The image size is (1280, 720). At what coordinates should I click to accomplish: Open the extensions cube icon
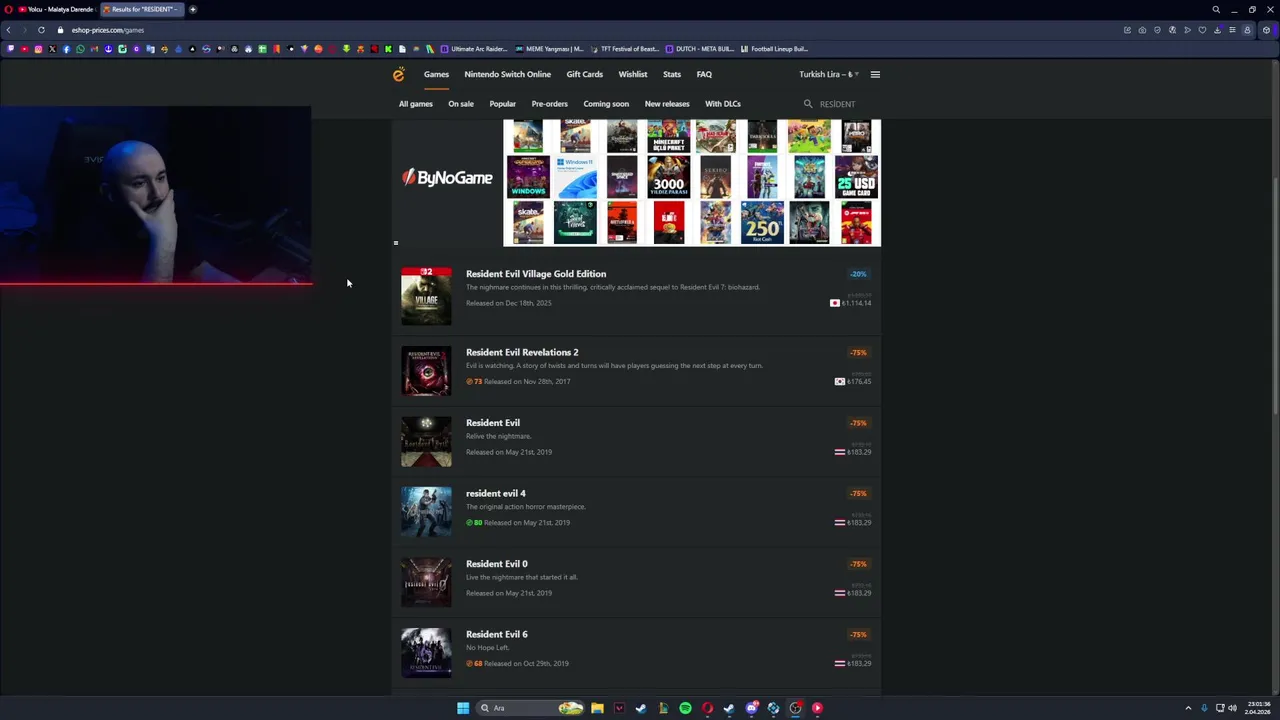tap(1266, 30)
